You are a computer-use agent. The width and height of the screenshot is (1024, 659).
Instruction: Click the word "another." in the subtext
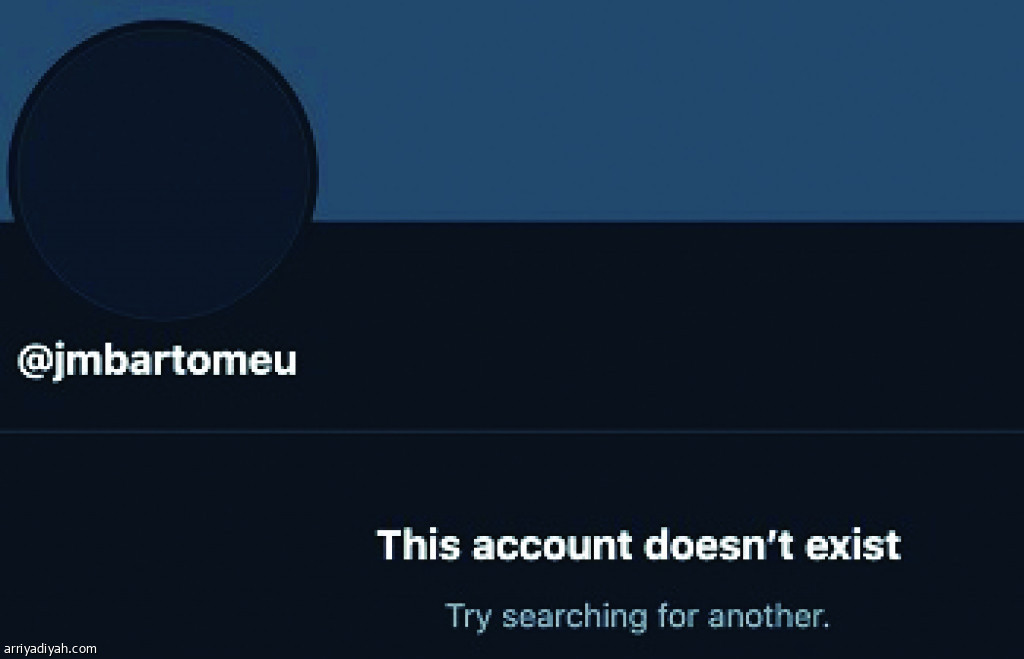769,616
